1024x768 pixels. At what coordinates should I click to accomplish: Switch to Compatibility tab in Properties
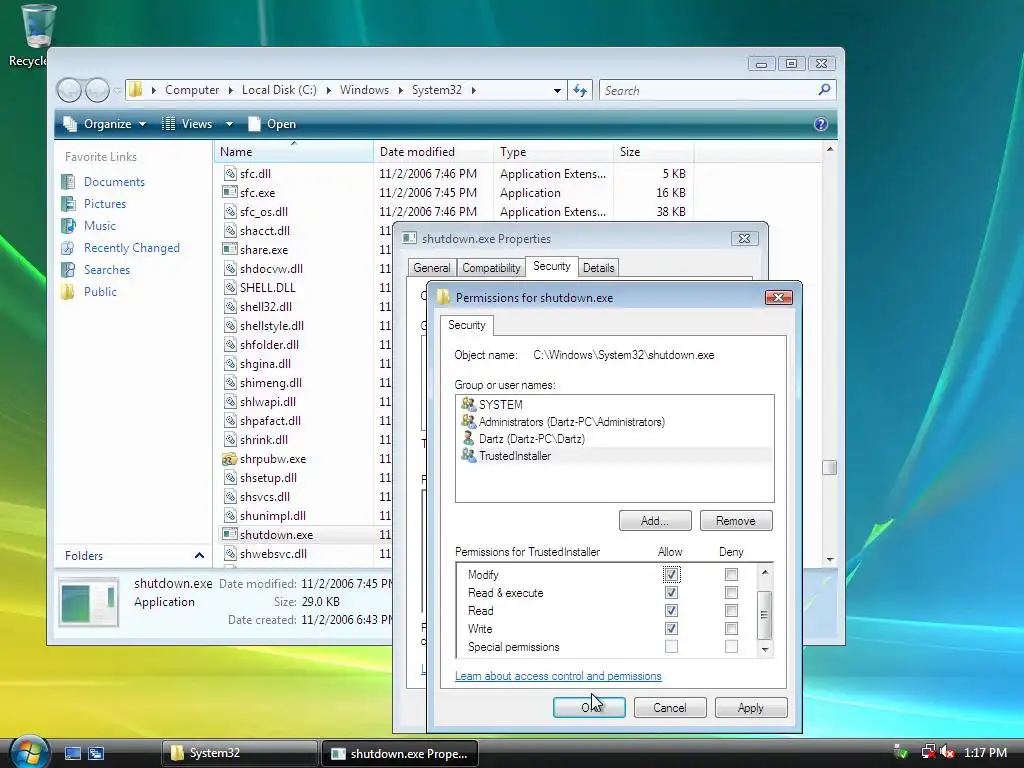click(491, 268)
